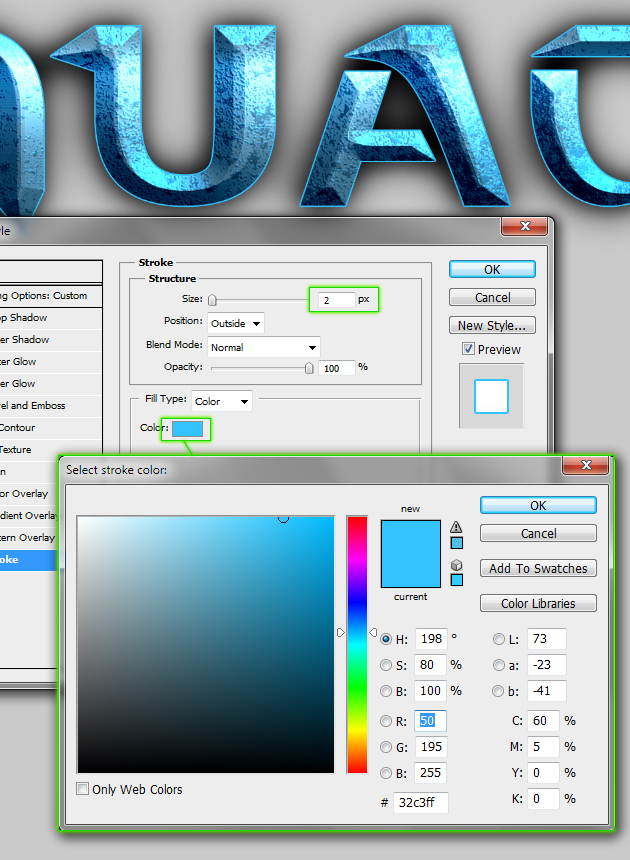630x860 pixels.
Task: Select the S saturation radio button
Action: [x=386, y=664]
